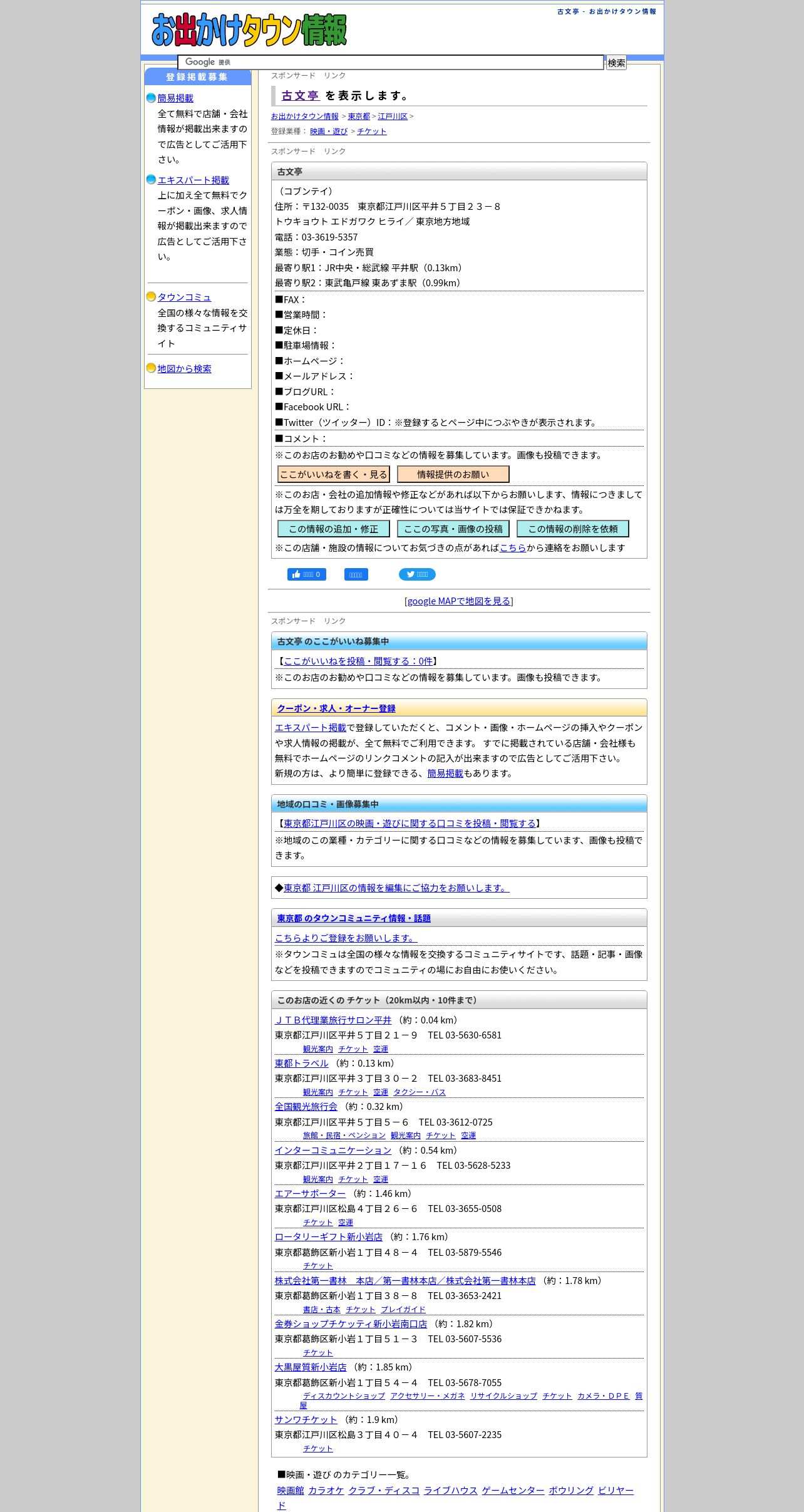804x1512 pixels.
Task: Click the Google search input field
Action: click(x=391, y=62)
